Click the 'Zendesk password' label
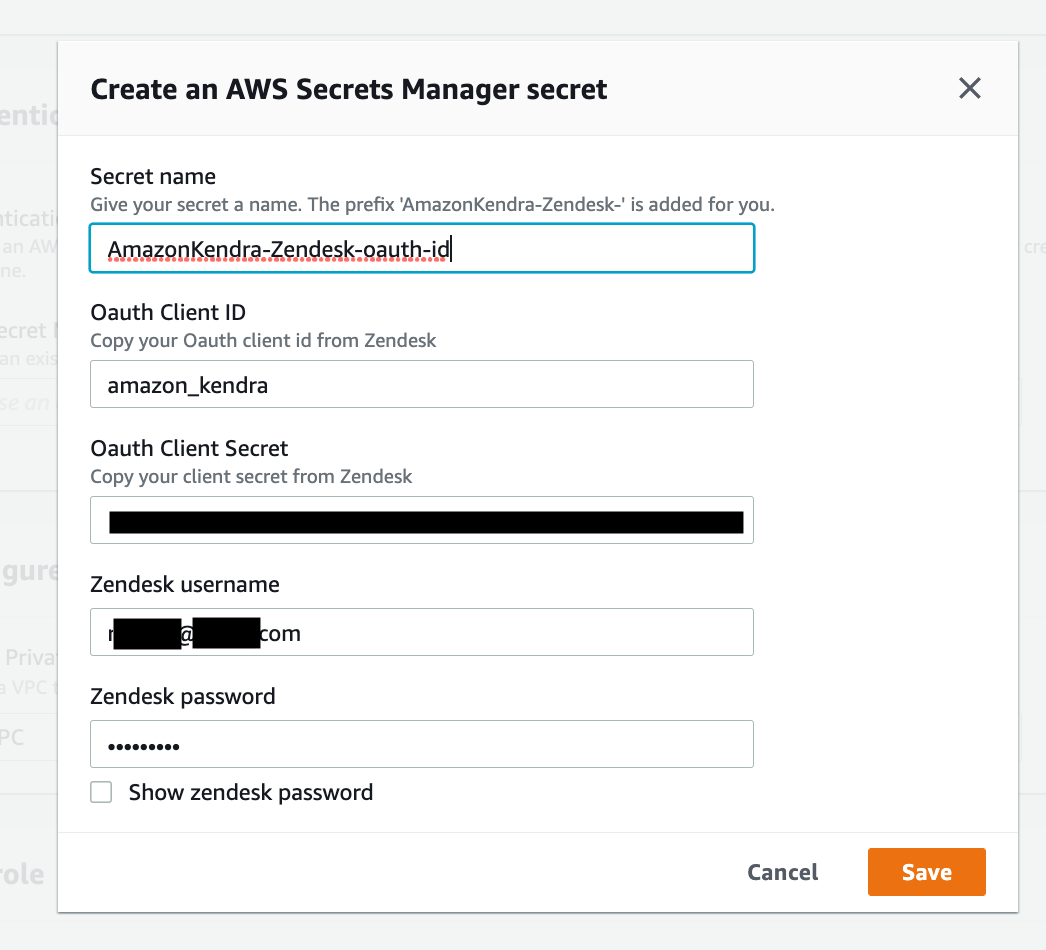Viewport: 1046px width, 950px height. click(x=182, y=696)
